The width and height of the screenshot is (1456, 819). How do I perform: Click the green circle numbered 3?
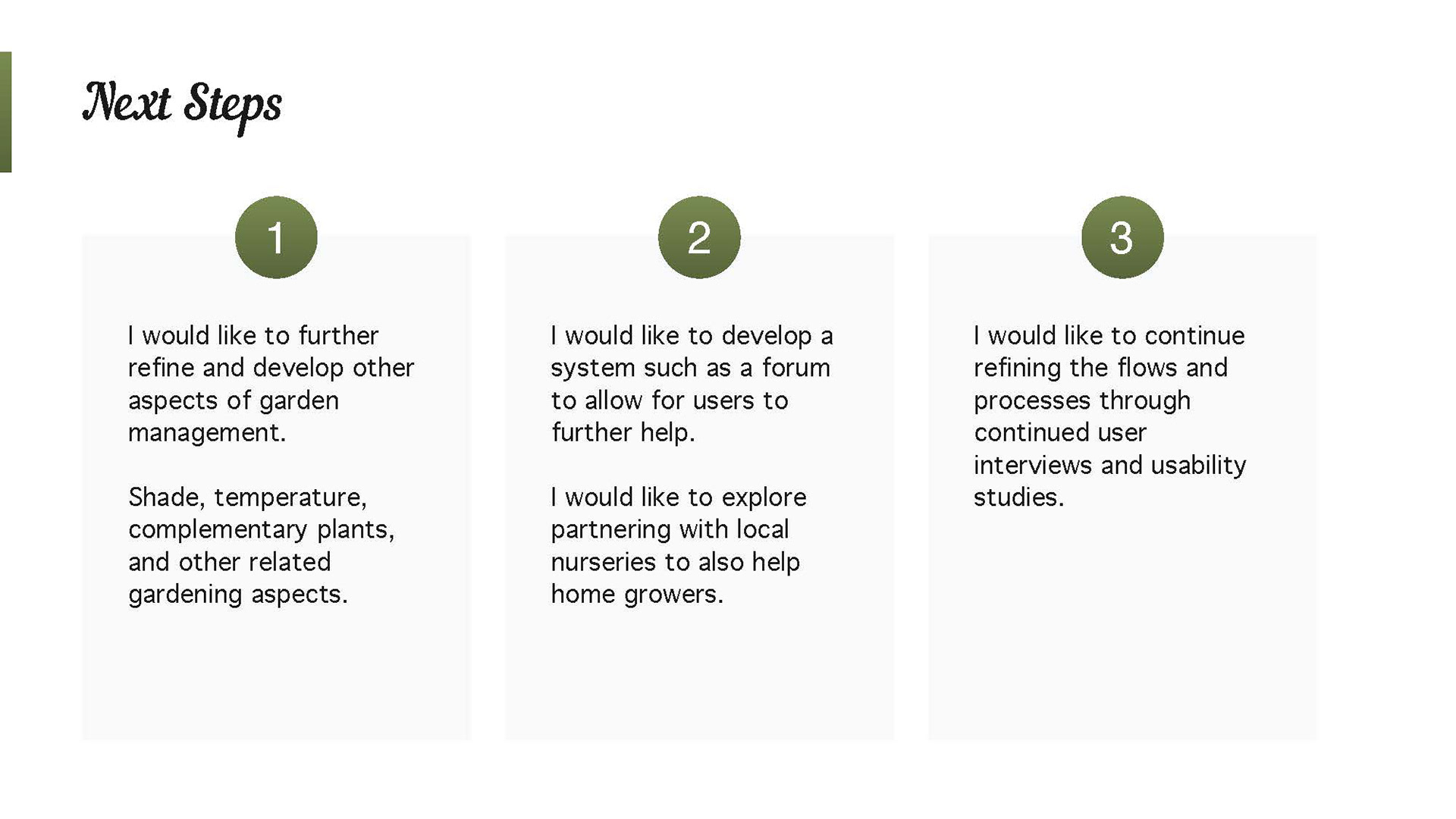[x=1122, y=237]
